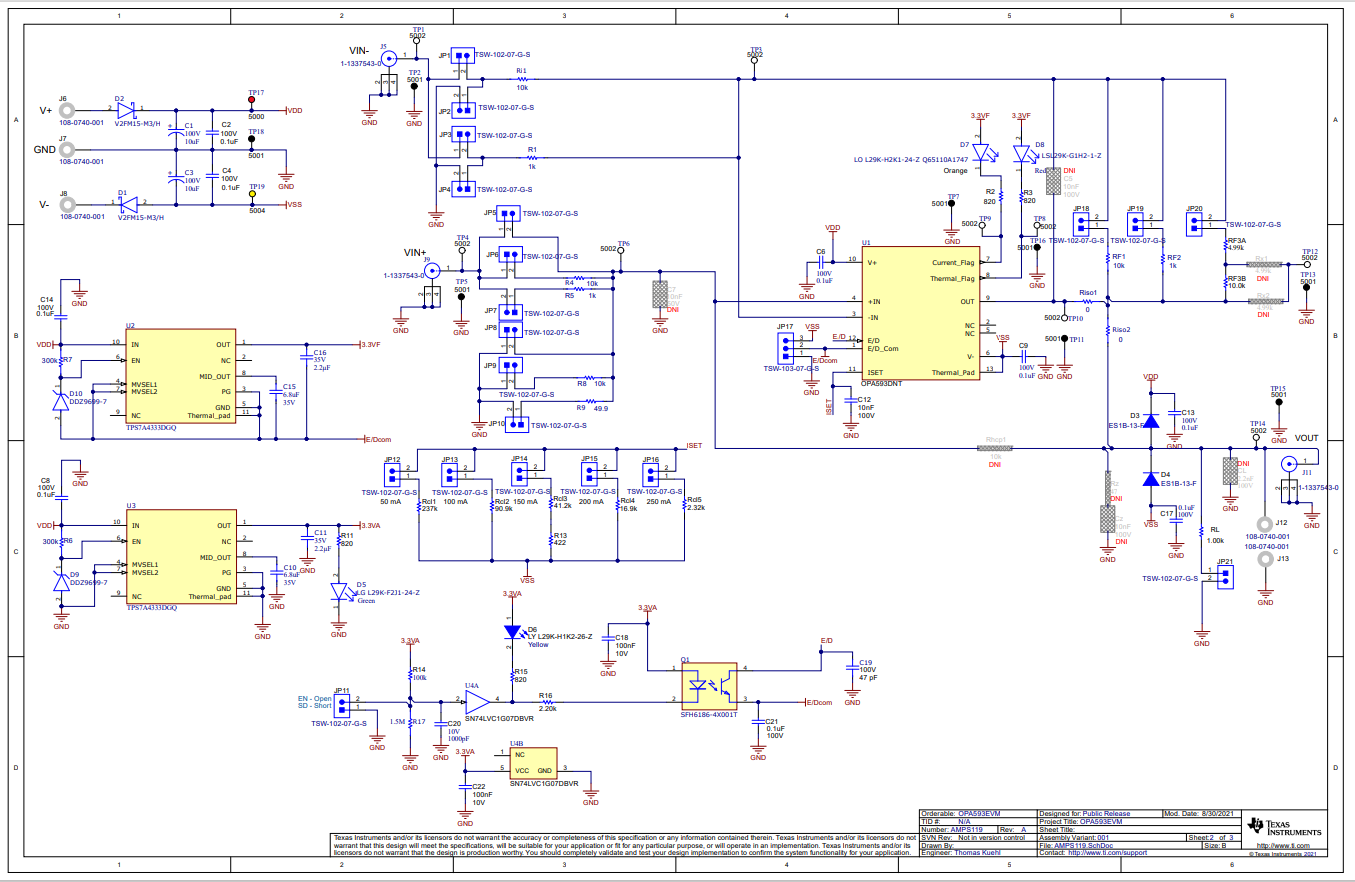This screenshot has width=1355, height=882.
Task: Click the "Public Release" designed-for text
Action: 1108,813
